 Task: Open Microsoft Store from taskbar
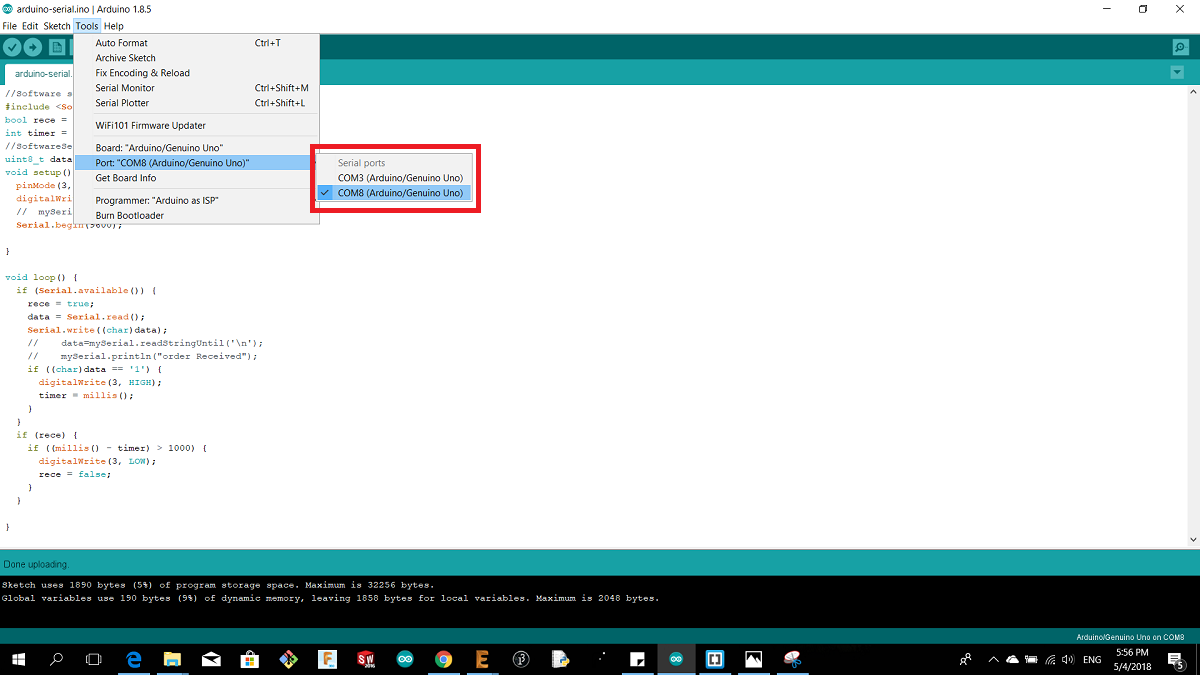point(249,660)
